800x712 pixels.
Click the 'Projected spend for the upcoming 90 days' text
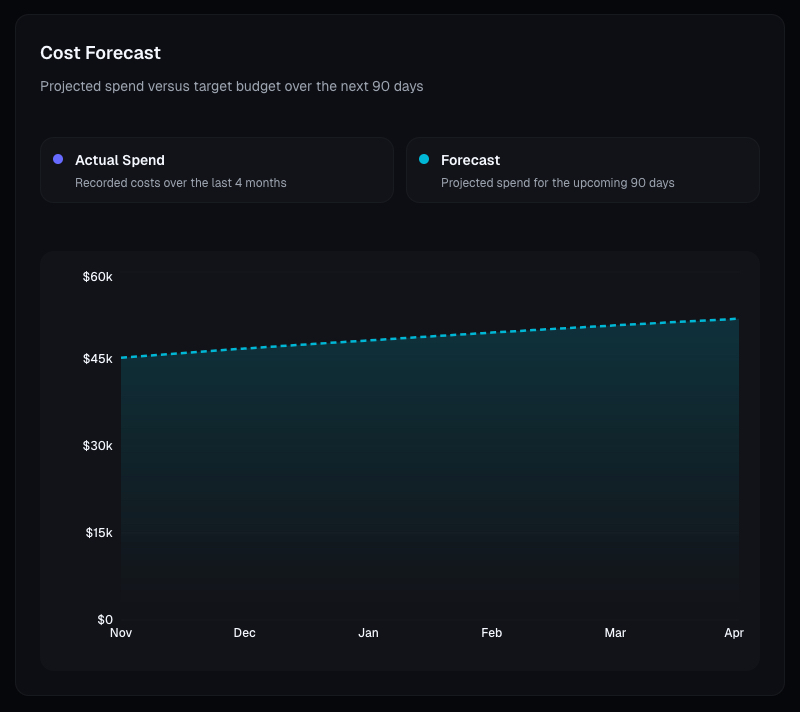click(557, 183)
